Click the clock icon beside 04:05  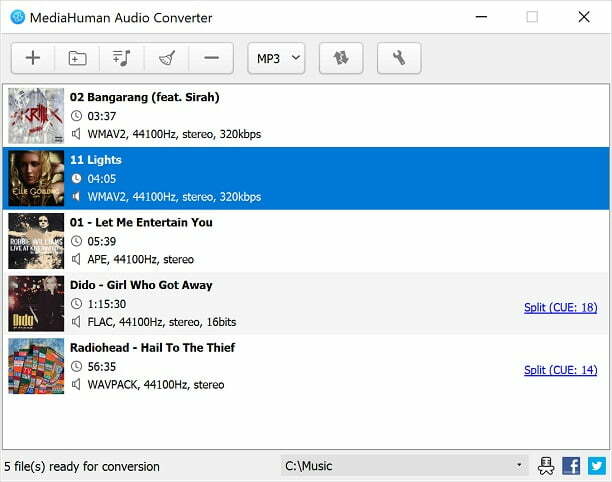click(76, 178)
